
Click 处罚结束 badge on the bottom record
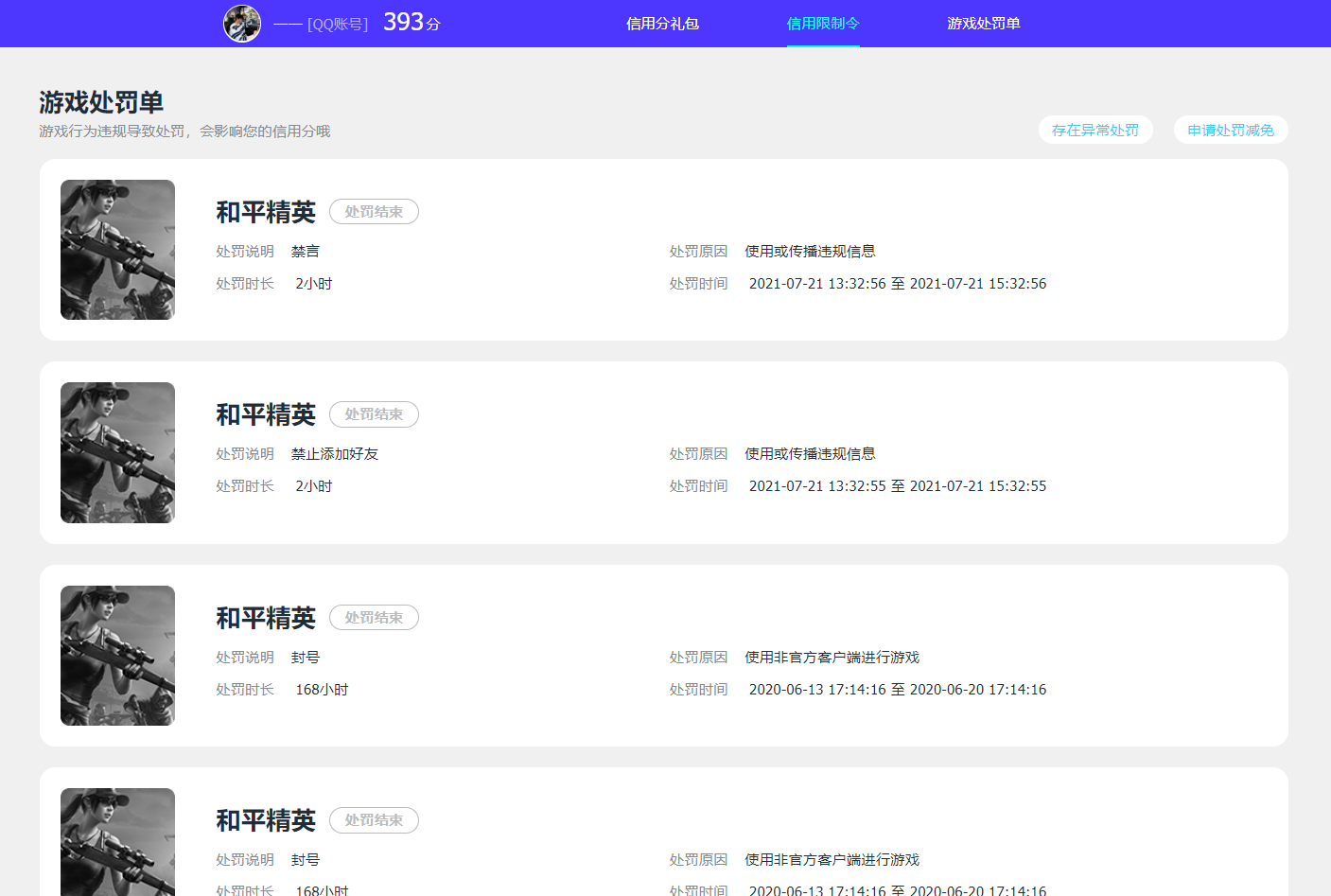(x=374, y=820)
